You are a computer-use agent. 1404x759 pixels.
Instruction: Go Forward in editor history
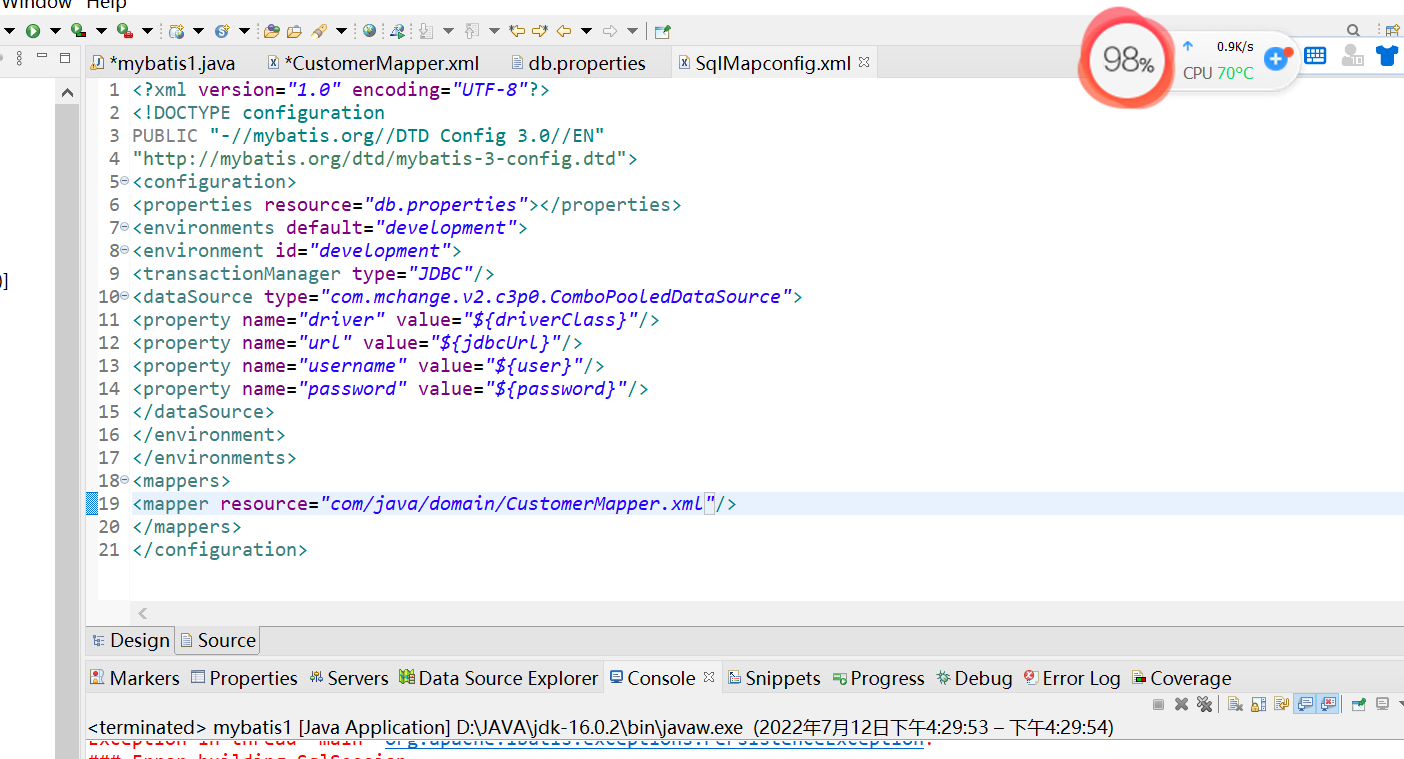coord(610,31)
